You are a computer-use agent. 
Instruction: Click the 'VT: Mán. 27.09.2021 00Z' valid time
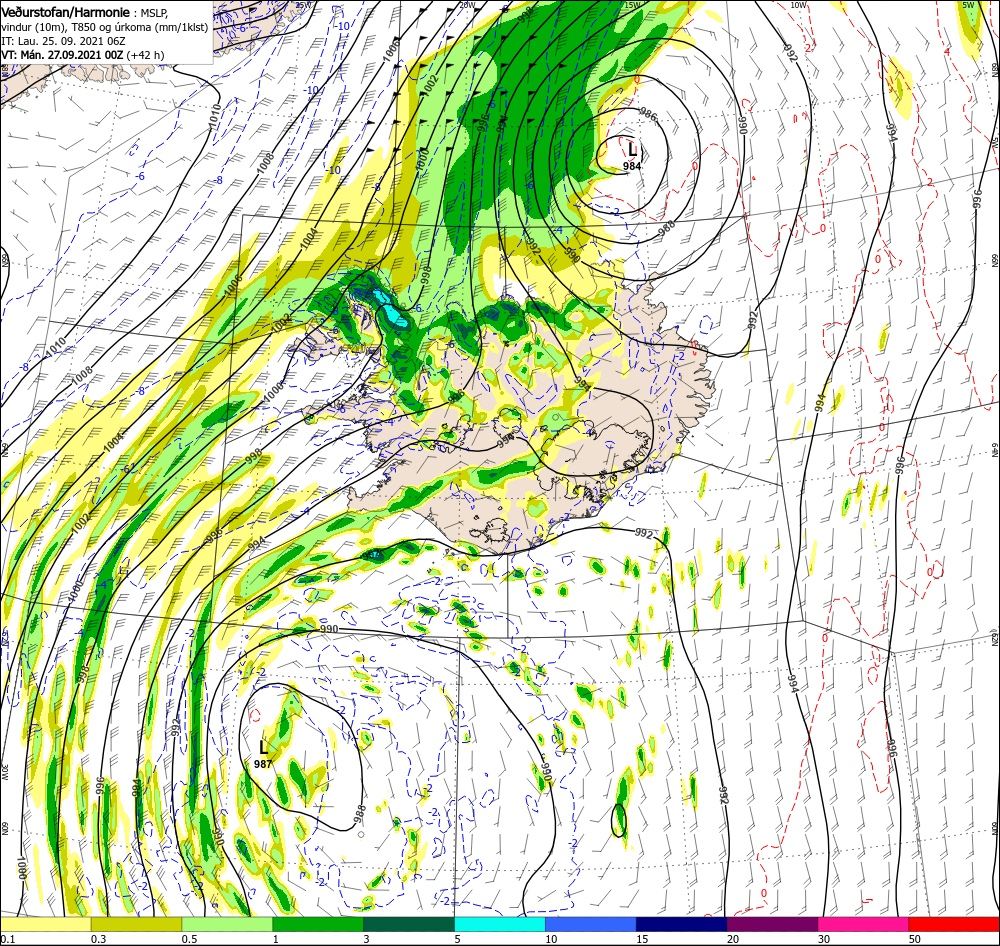tap(62, 55)
